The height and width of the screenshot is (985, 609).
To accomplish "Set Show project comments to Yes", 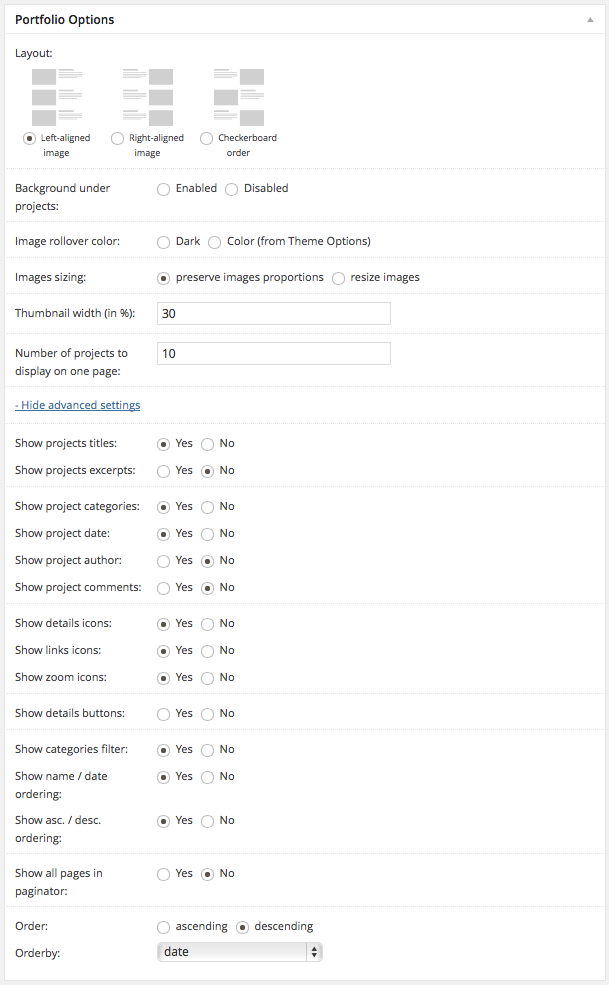I will (x=164, y=588).
